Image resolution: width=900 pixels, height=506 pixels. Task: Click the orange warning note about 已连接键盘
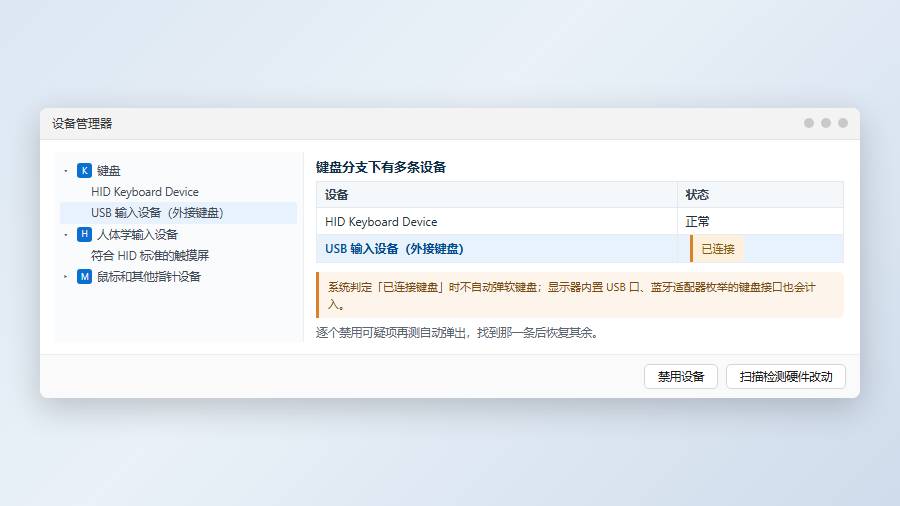click(580, 295)
